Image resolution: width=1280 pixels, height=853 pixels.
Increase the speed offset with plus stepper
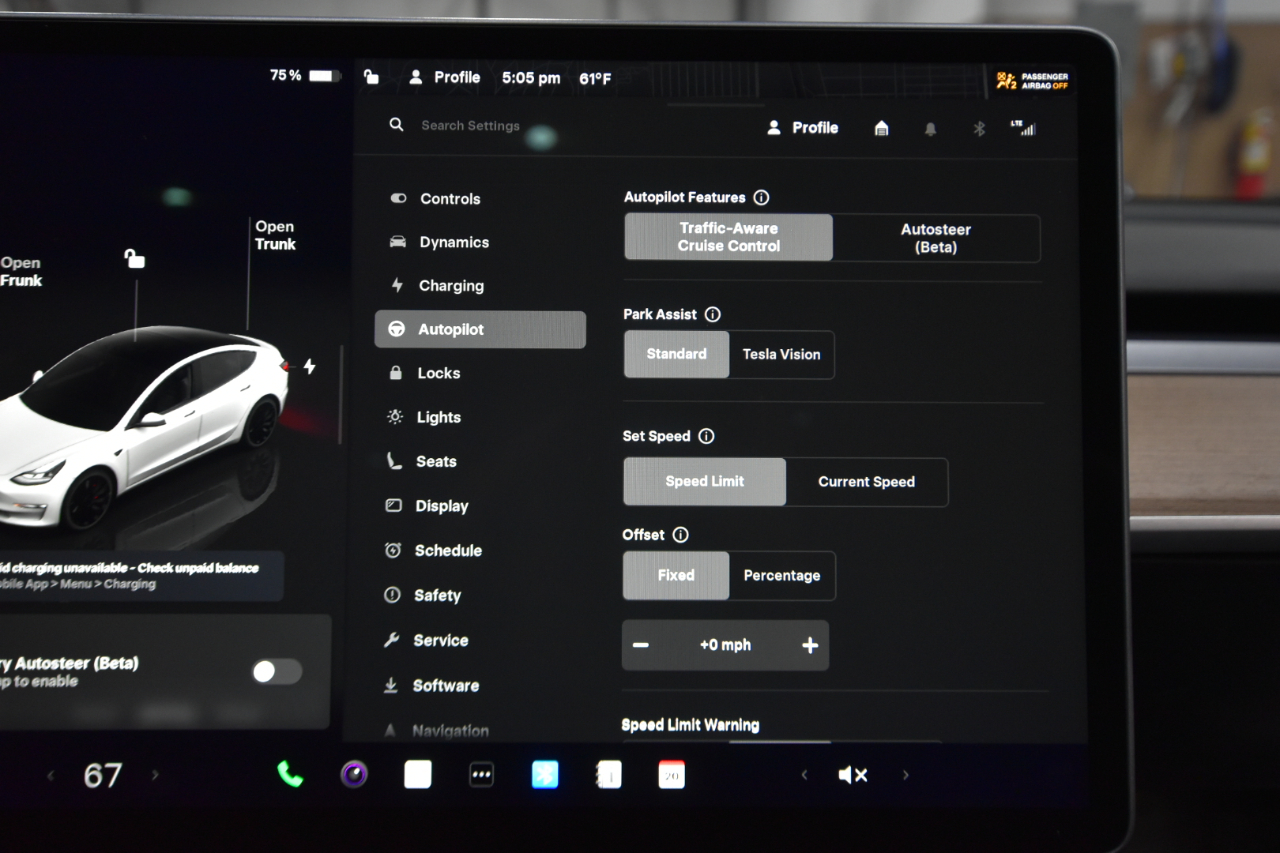pyautogui.click(x=809, y=645)
